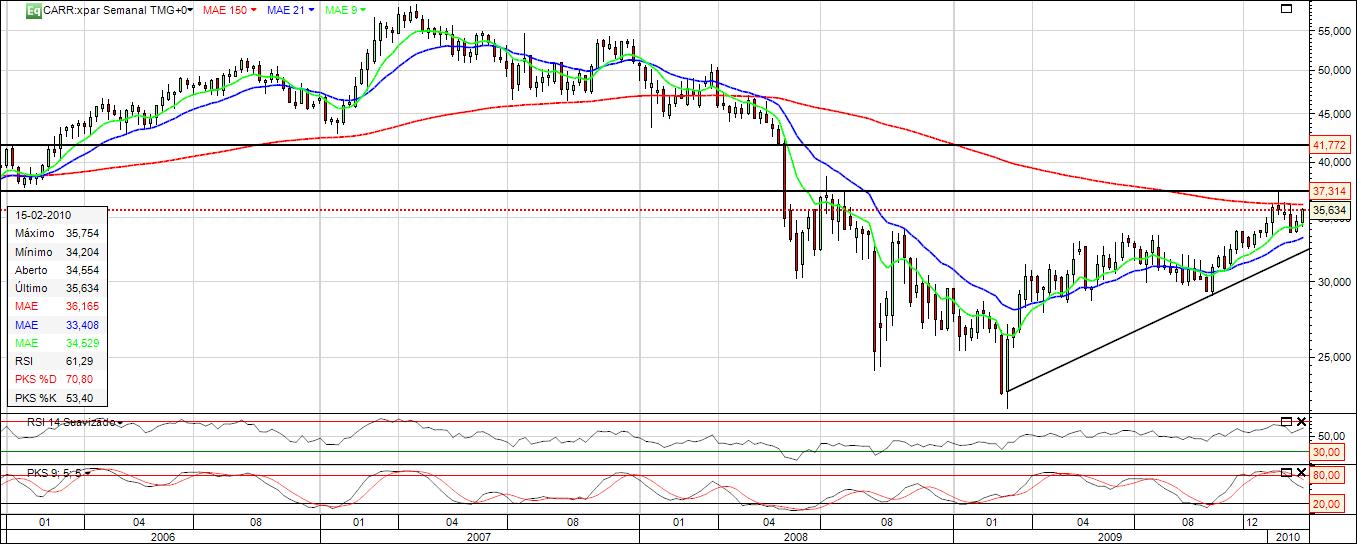The height and width of the screenshot is (544, 1357).
Task: Click the PKS %D 70,80 row
Action: [x=57, y=380]
